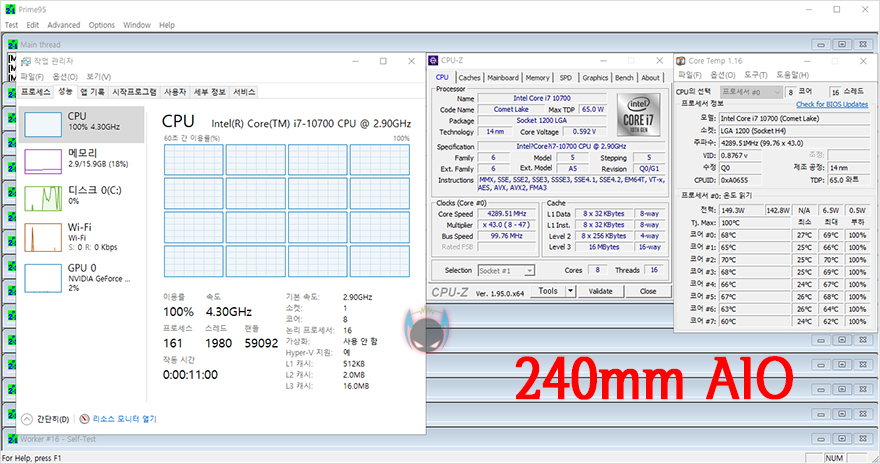
Task: Click the Worker #16 Self-Test window icon
Action: tap(13, 439)
